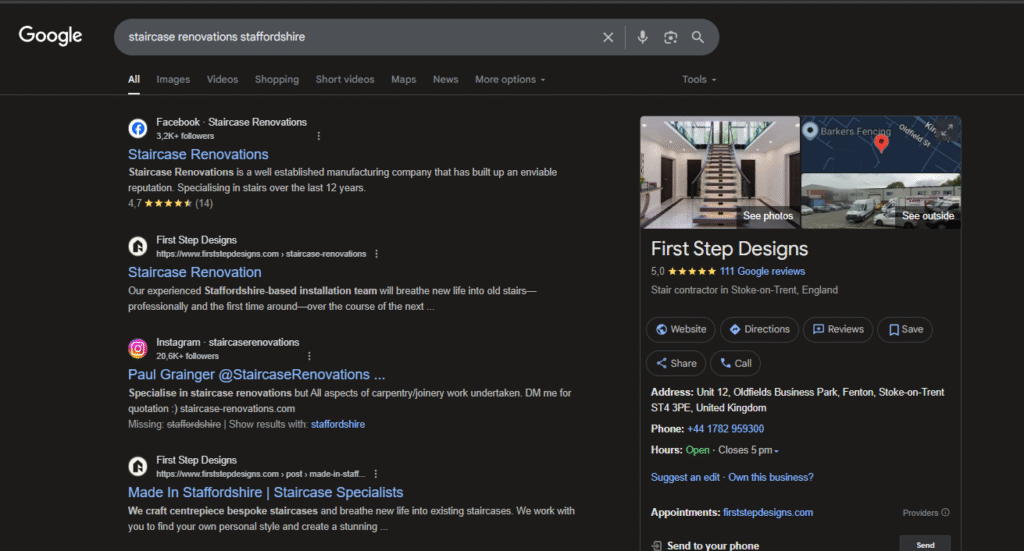1024x551 pixels.
Task: Open Google Lens image search icon
Action: 671,37
